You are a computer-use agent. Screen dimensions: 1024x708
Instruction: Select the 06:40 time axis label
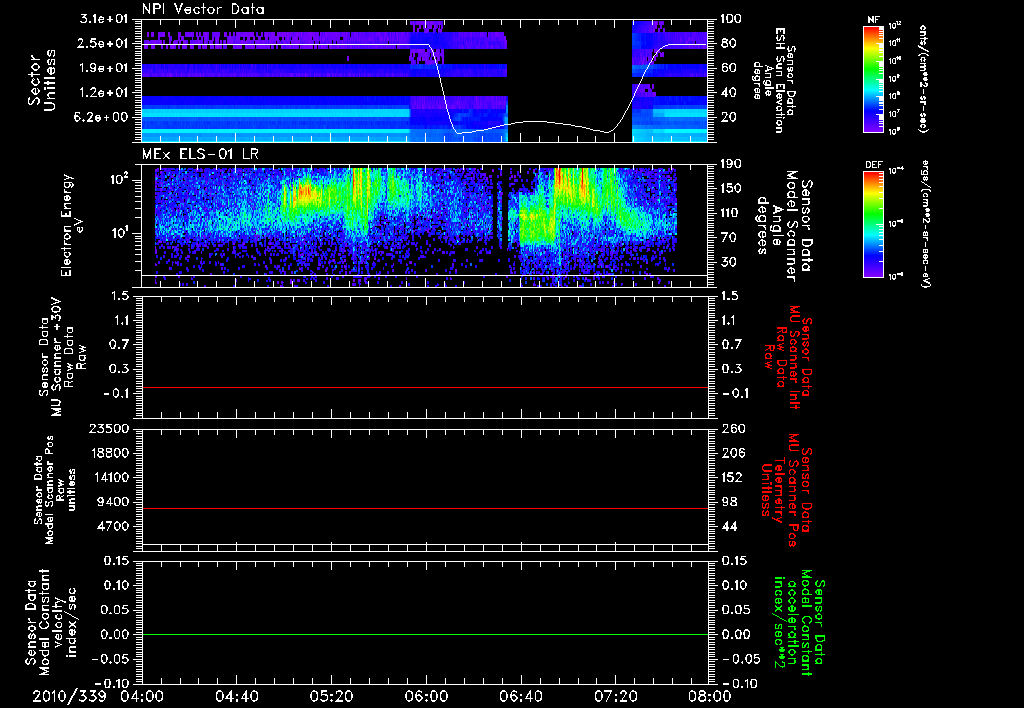[x=521, y=696]
